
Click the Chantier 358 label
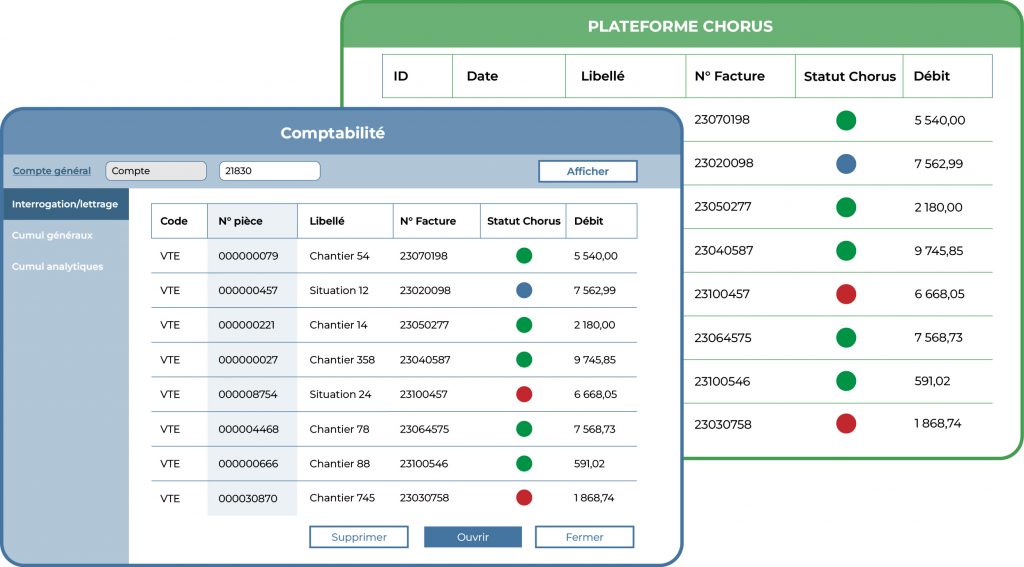click(x=342, y=360)
